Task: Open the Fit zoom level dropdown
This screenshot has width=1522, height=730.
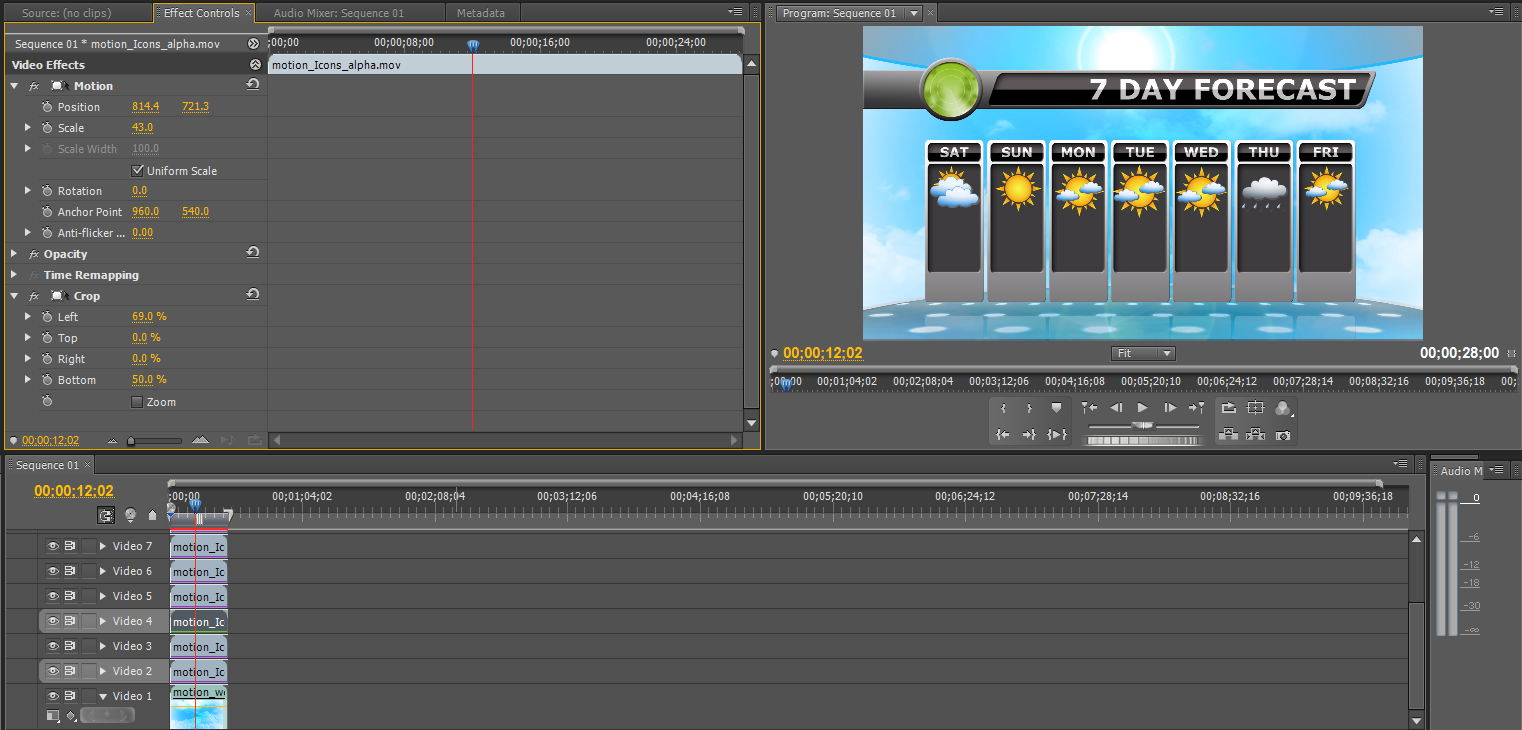Action: [1143, 353]
